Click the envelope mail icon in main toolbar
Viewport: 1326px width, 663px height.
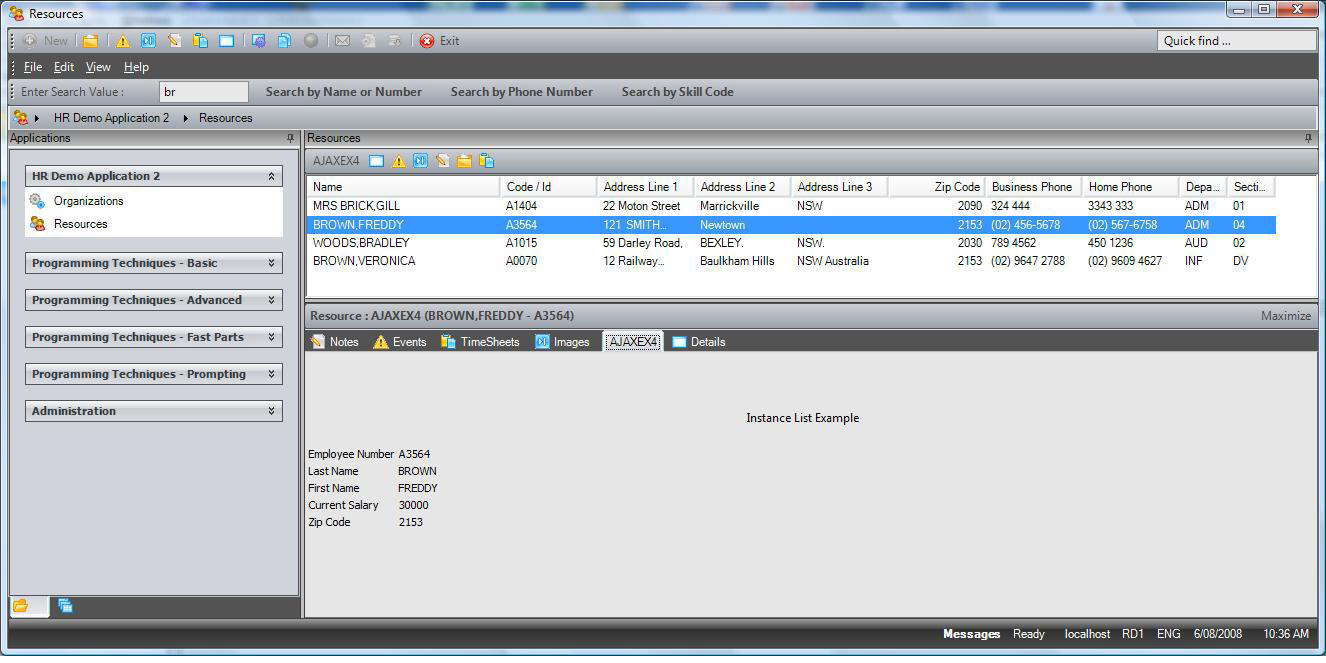pyautogui.click(x=342, y=41)
